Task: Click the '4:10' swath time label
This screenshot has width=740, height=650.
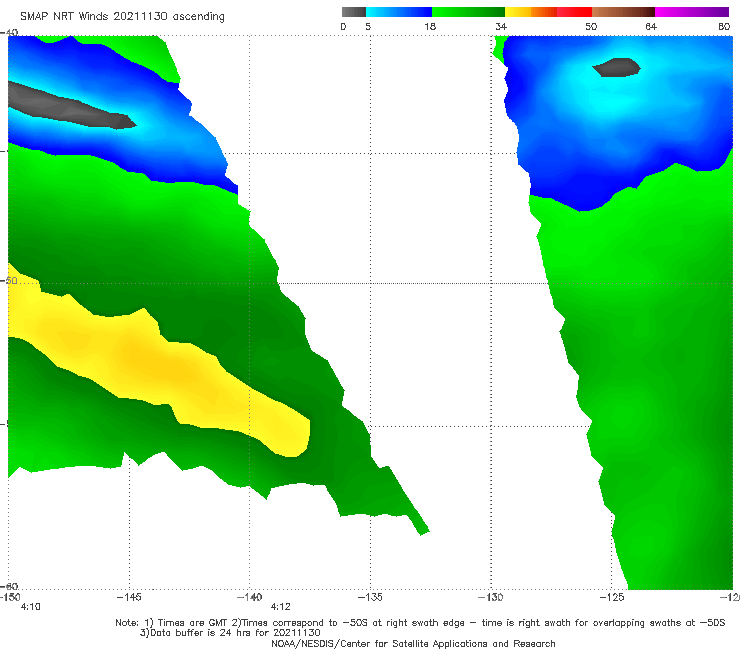Action: (30, 607)
